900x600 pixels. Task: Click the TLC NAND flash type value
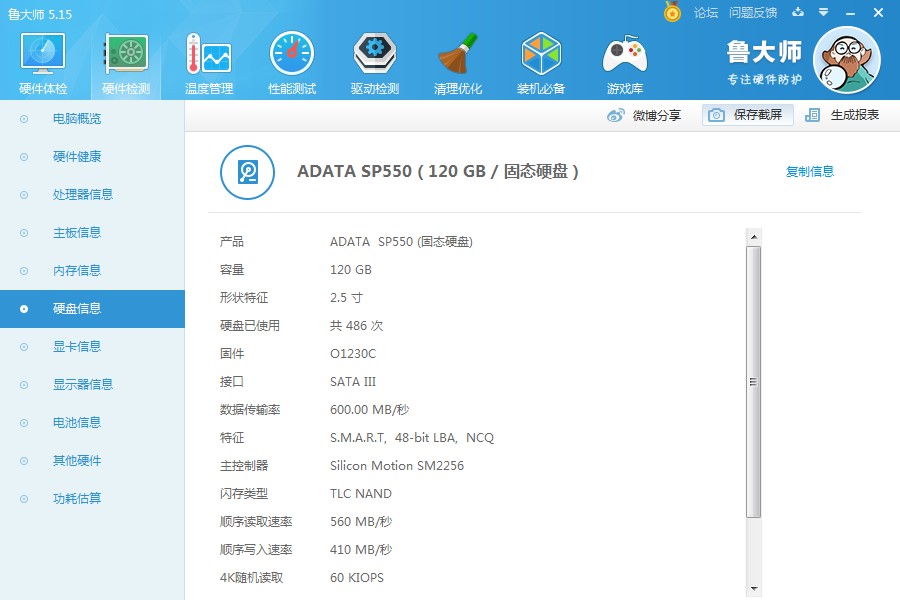[360, 494]
